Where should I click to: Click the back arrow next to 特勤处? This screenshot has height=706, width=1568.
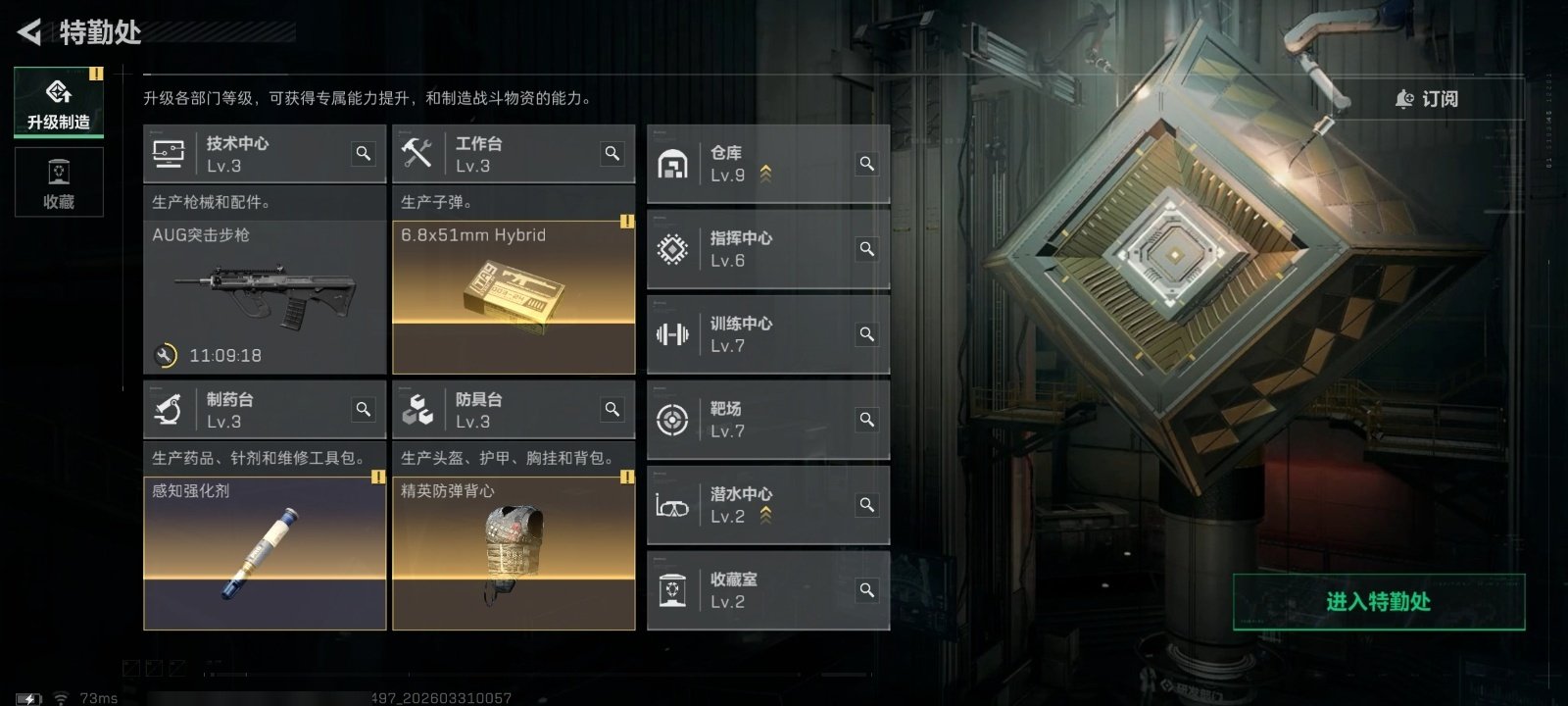(x=29, y=32)
